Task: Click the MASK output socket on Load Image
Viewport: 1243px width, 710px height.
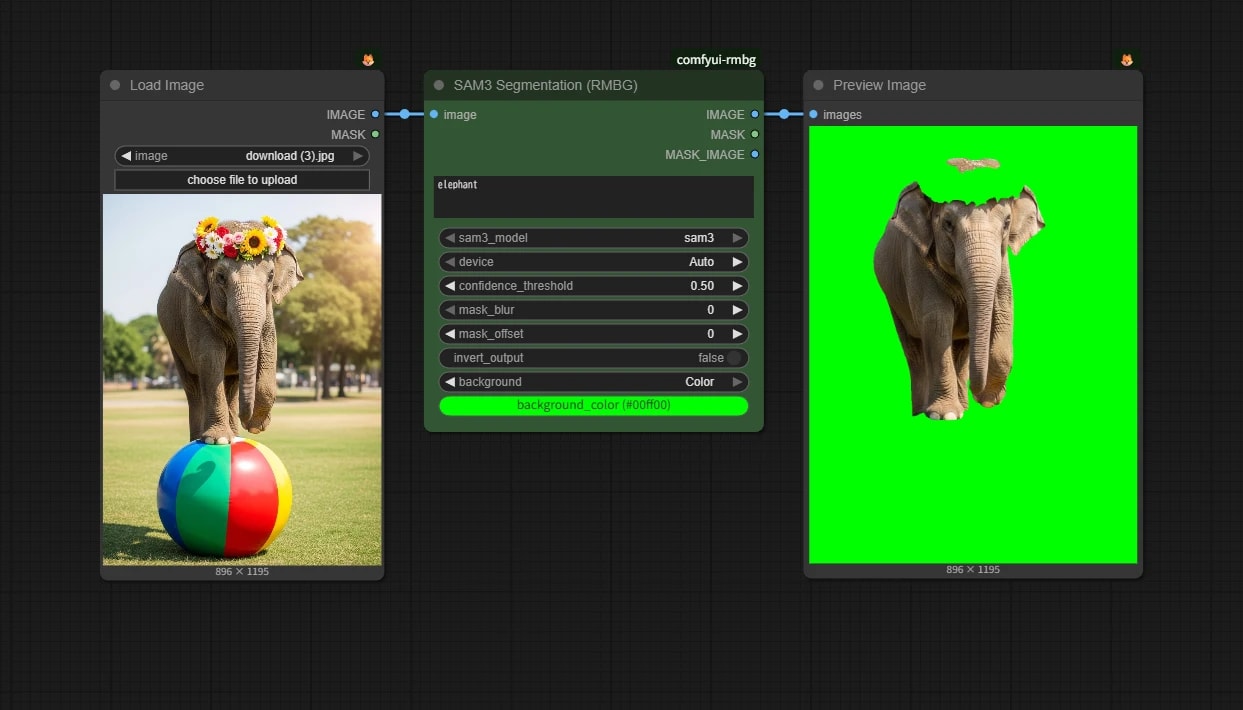Action: pyautogui.click(x=375, y=134)
